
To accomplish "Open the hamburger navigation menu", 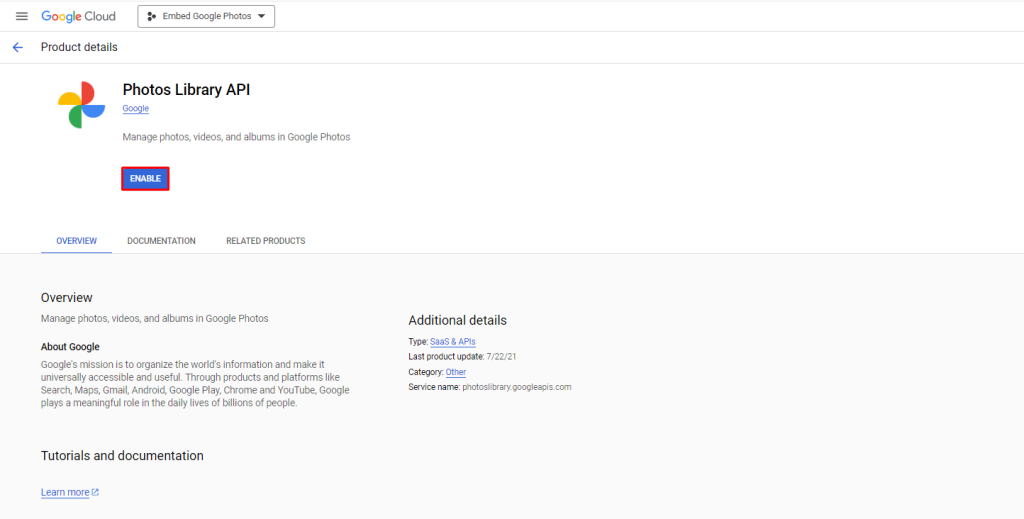I will (22, 16).
